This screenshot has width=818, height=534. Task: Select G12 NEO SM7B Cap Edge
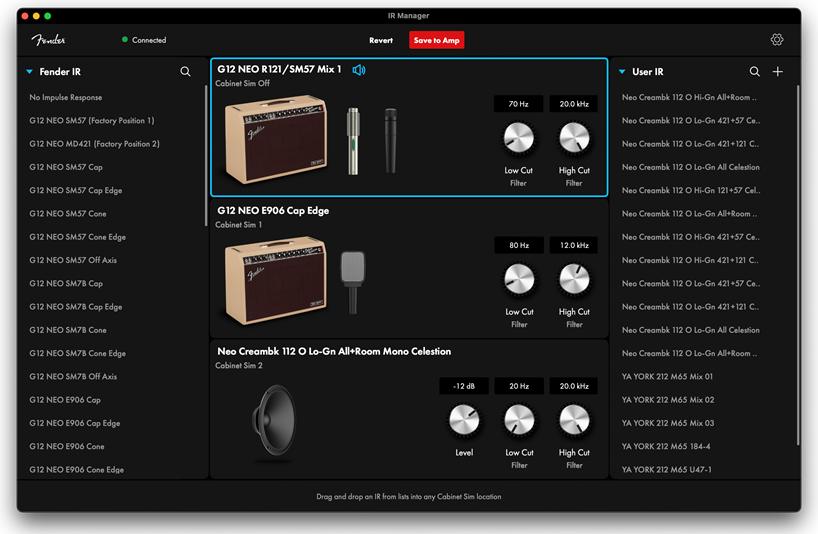76,307
